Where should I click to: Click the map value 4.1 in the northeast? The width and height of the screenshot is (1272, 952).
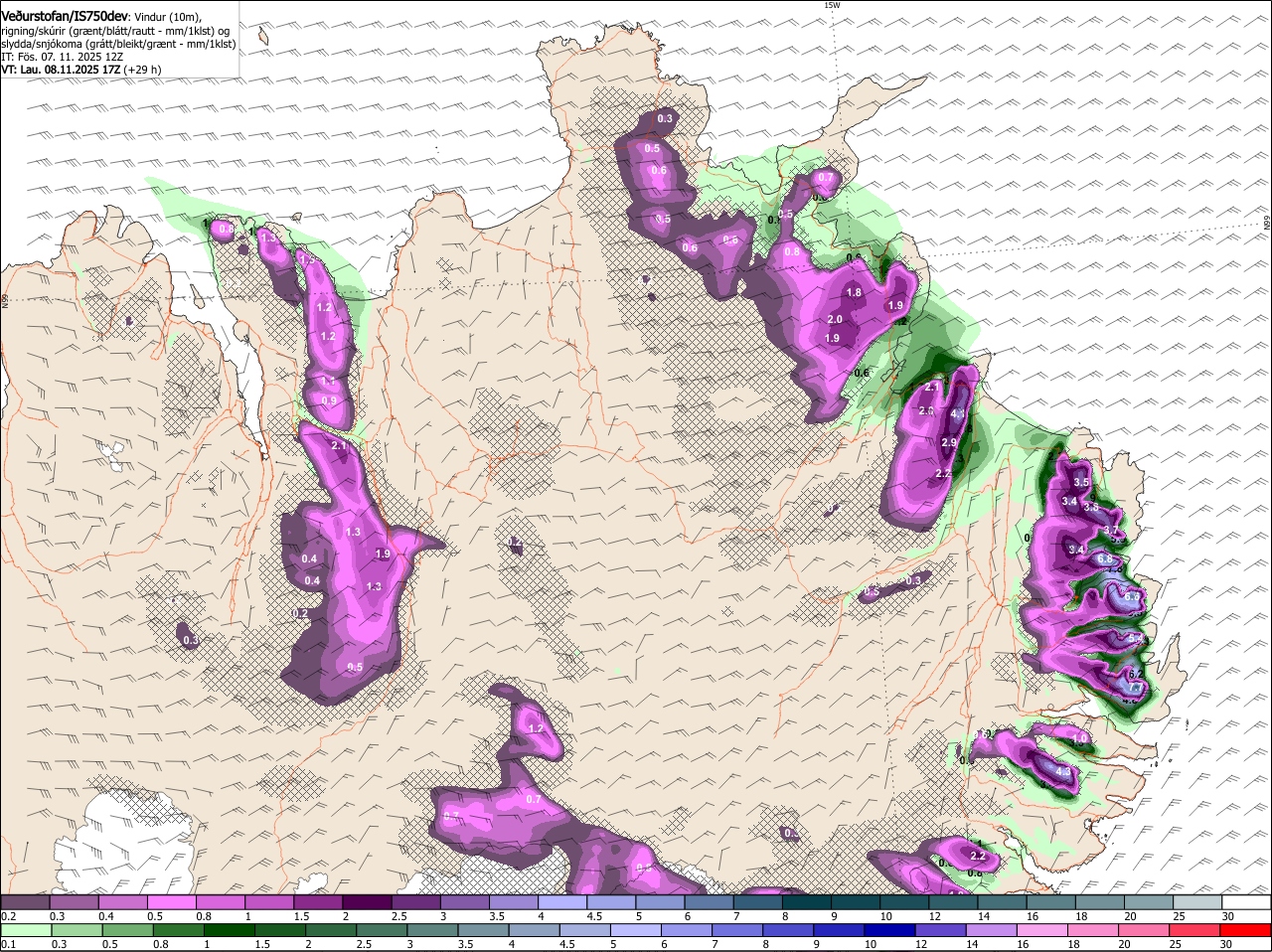pyautogui.click(x=958, y=414)
